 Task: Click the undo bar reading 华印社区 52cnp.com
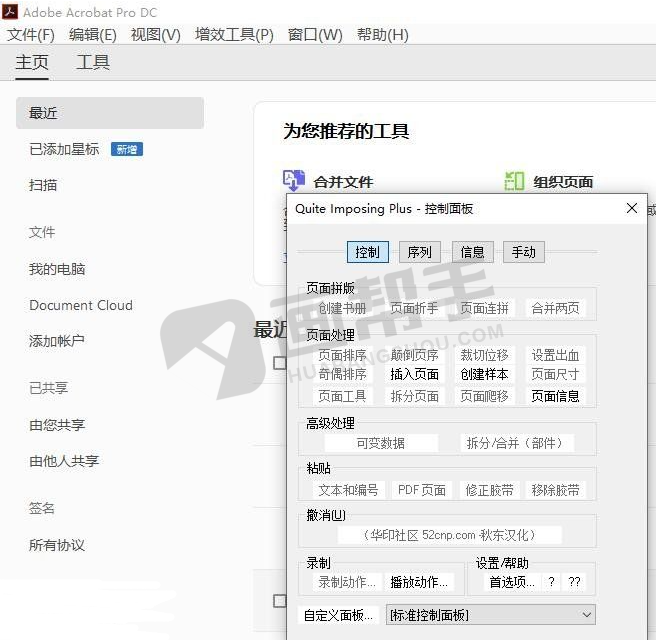click(x=449, y=535)
